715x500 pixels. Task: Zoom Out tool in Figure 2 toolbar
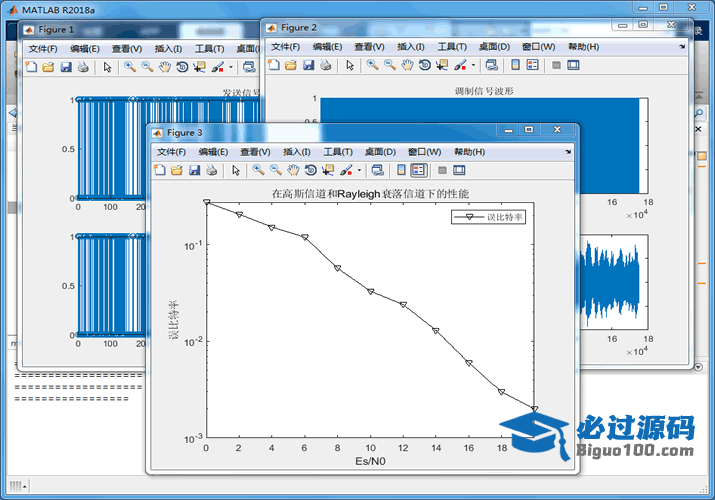point(389,65)
